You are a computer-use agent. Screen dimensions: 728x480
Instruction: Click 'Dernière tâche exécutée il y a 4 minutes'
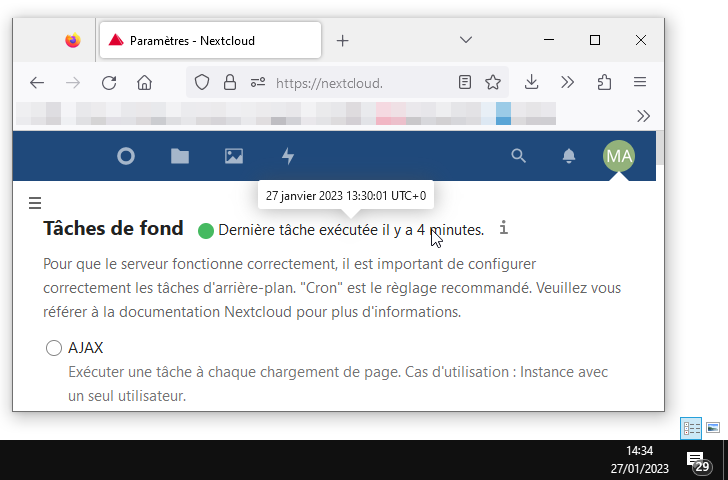351,230
